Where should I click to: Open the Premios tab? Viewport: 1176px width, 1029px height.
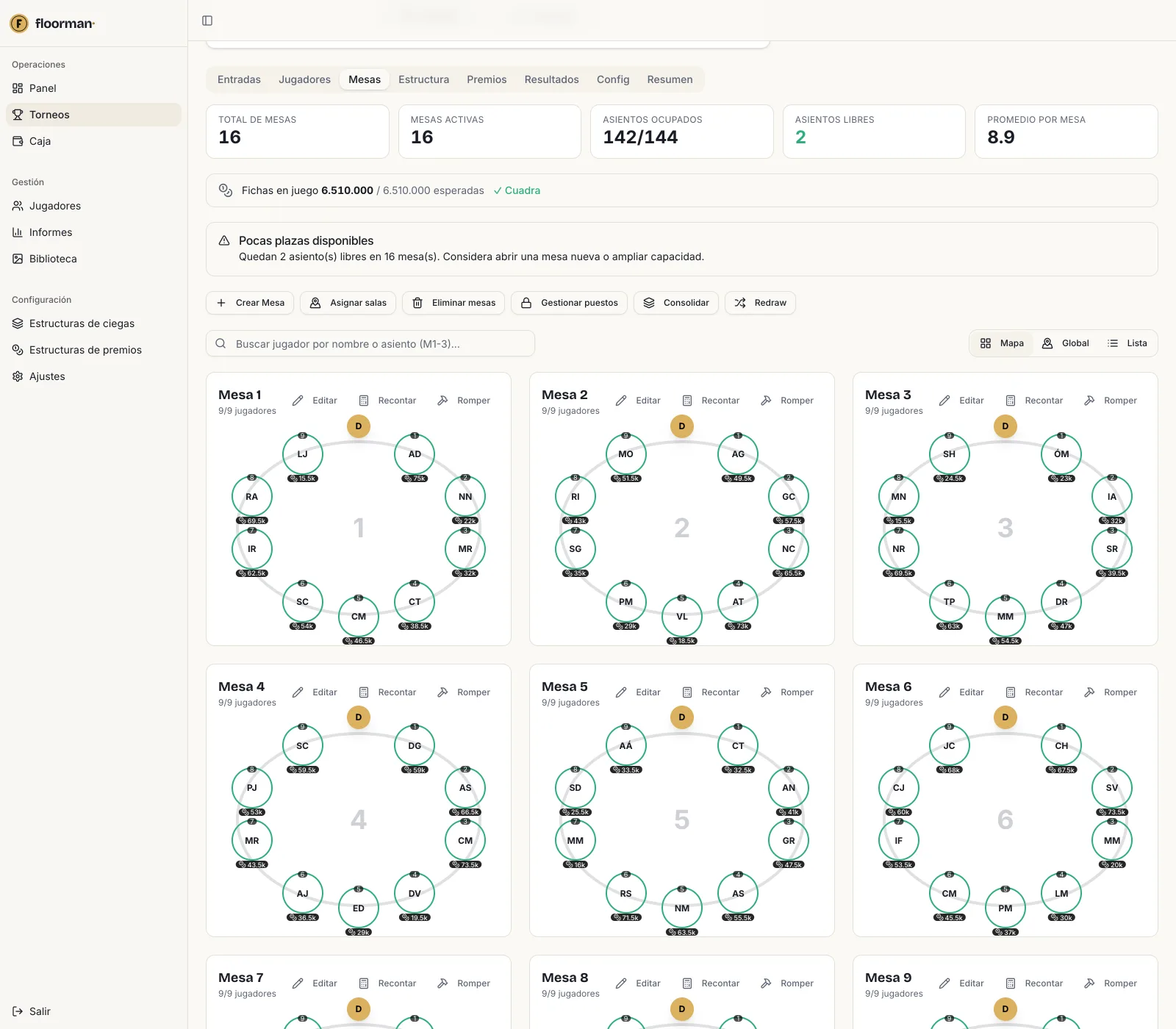pos(487,79)
